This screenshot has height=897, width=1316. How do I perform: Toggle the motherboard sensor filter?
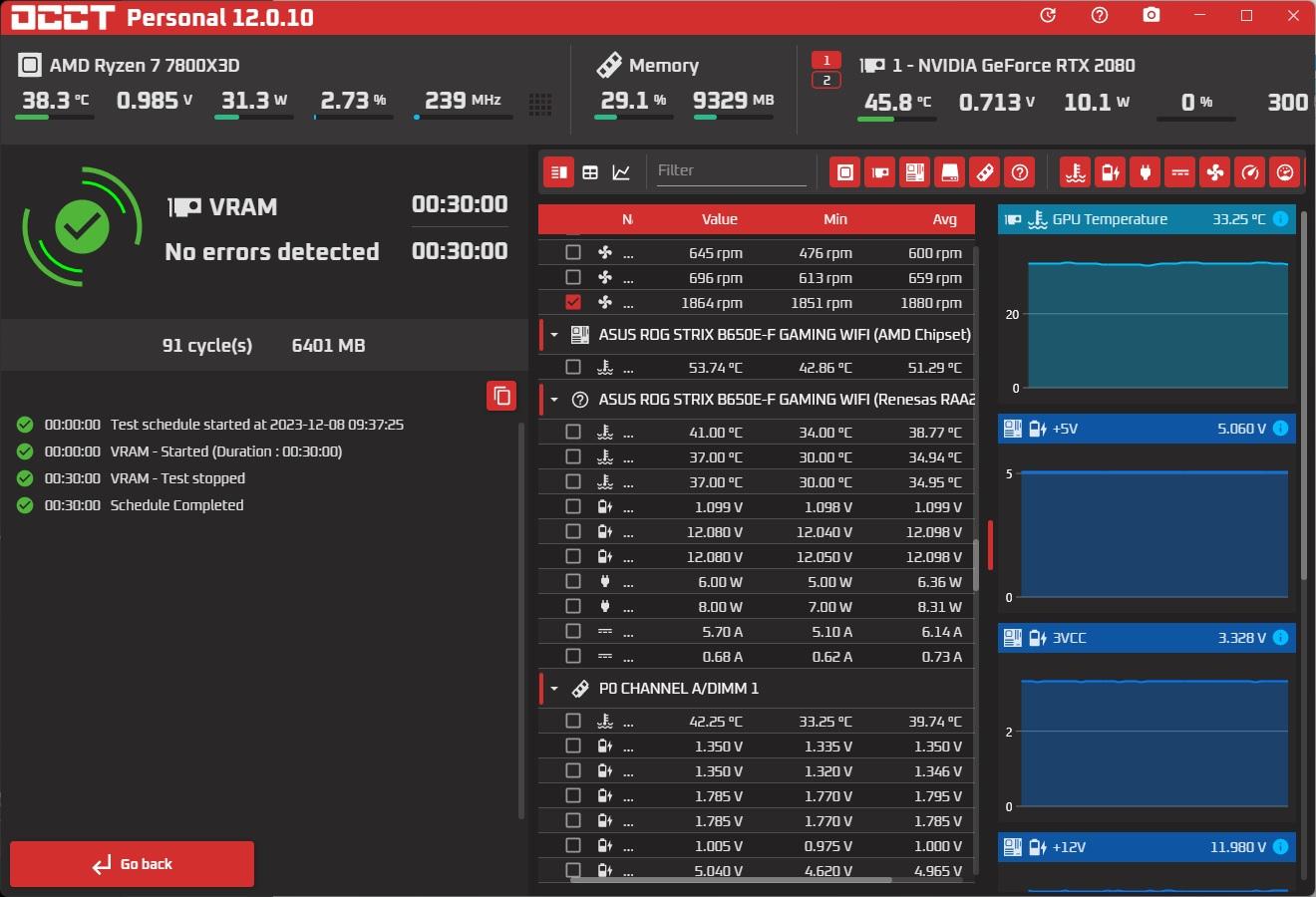(x=915, y=172)
